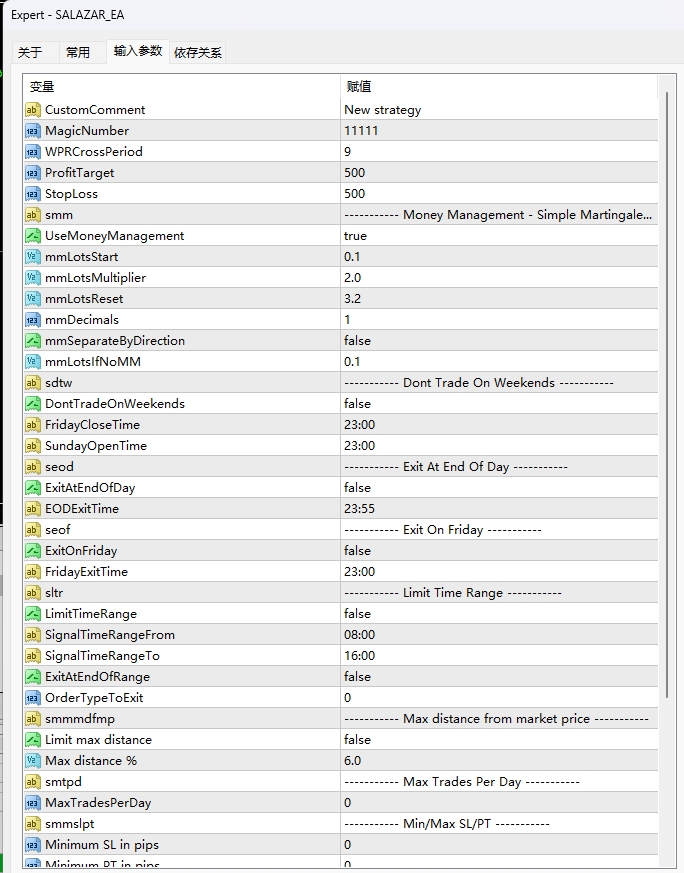
Task: Open the 依存关系 tab
Action: pos(198,52)
